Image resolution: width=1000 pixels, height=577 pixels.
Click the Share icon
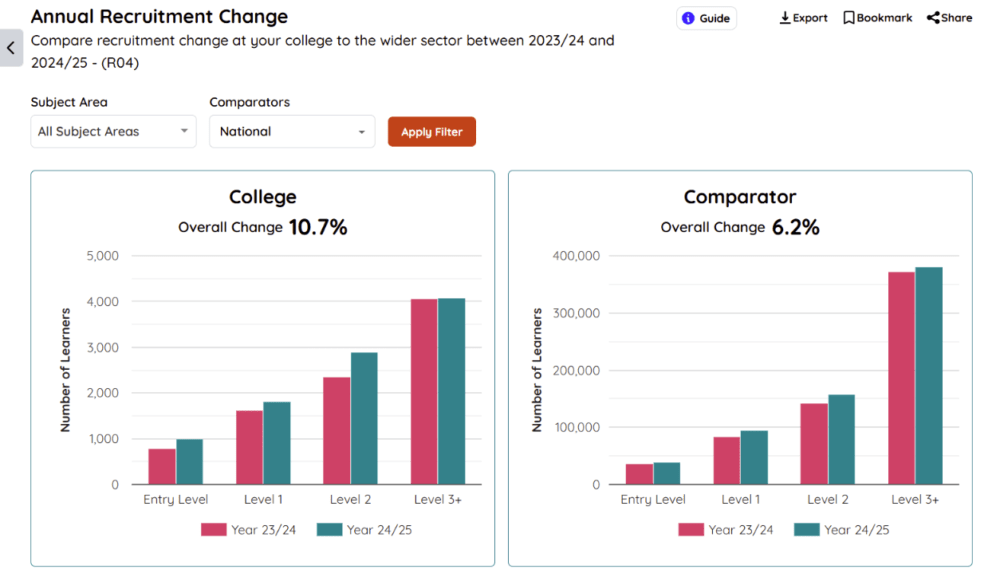coord(933,18)
